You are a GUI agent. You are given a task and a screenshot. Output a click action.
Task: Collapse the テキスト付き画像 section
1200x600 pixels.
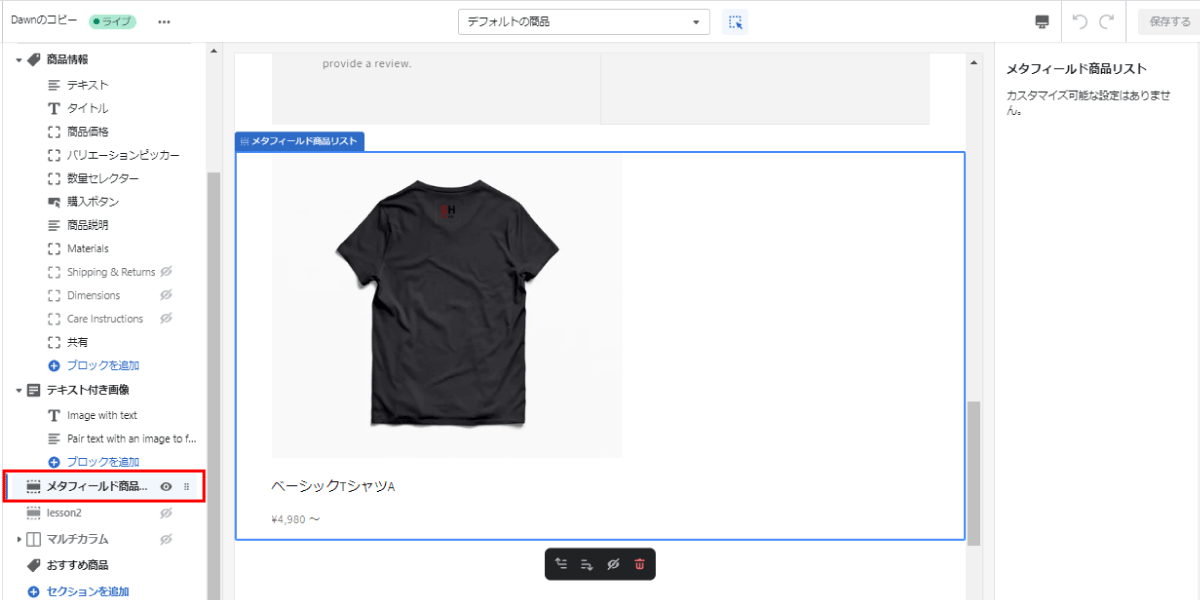tap(18, 390)
